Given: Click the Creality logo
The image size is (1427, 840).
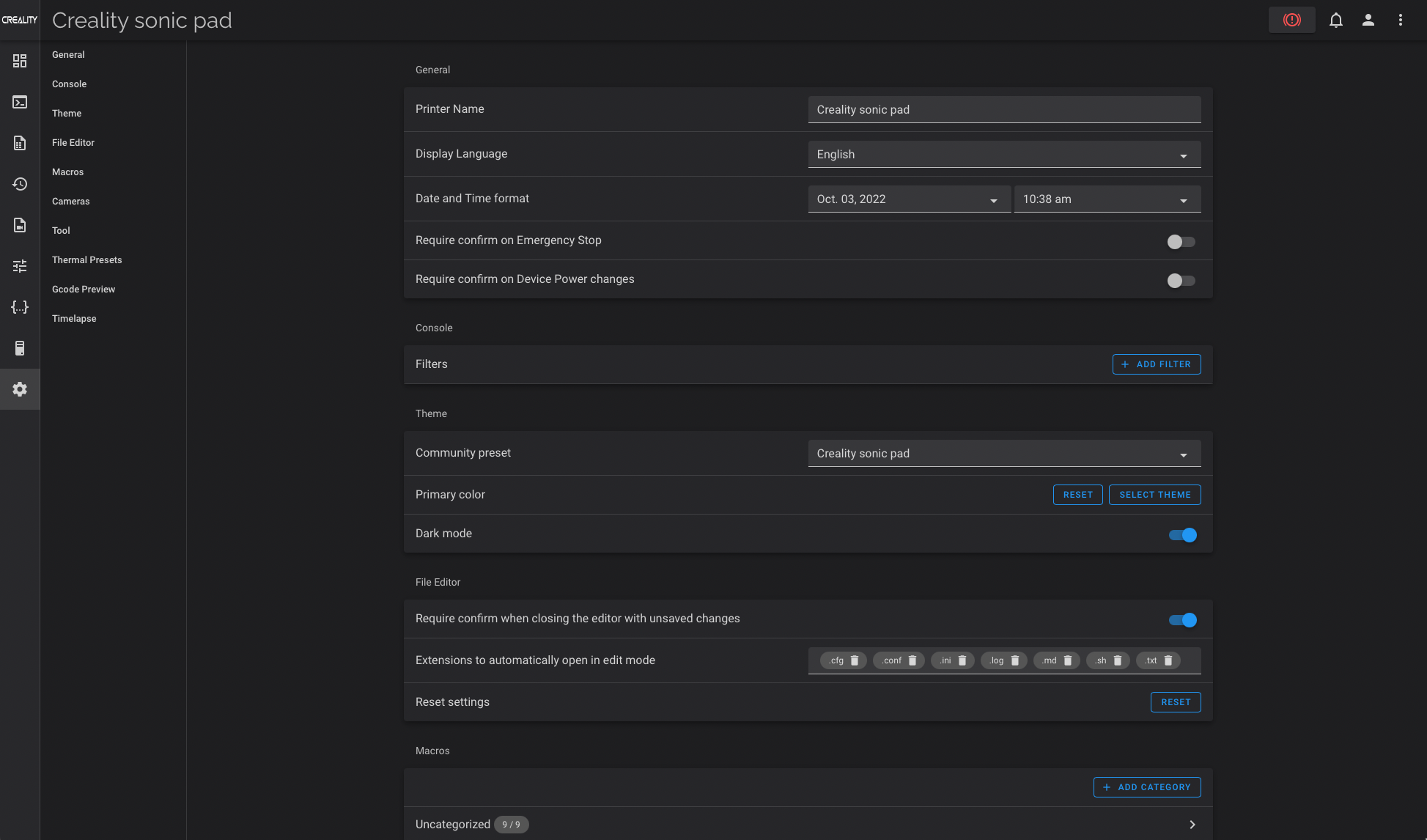Looking at the screenshot, I should [20, 20].
